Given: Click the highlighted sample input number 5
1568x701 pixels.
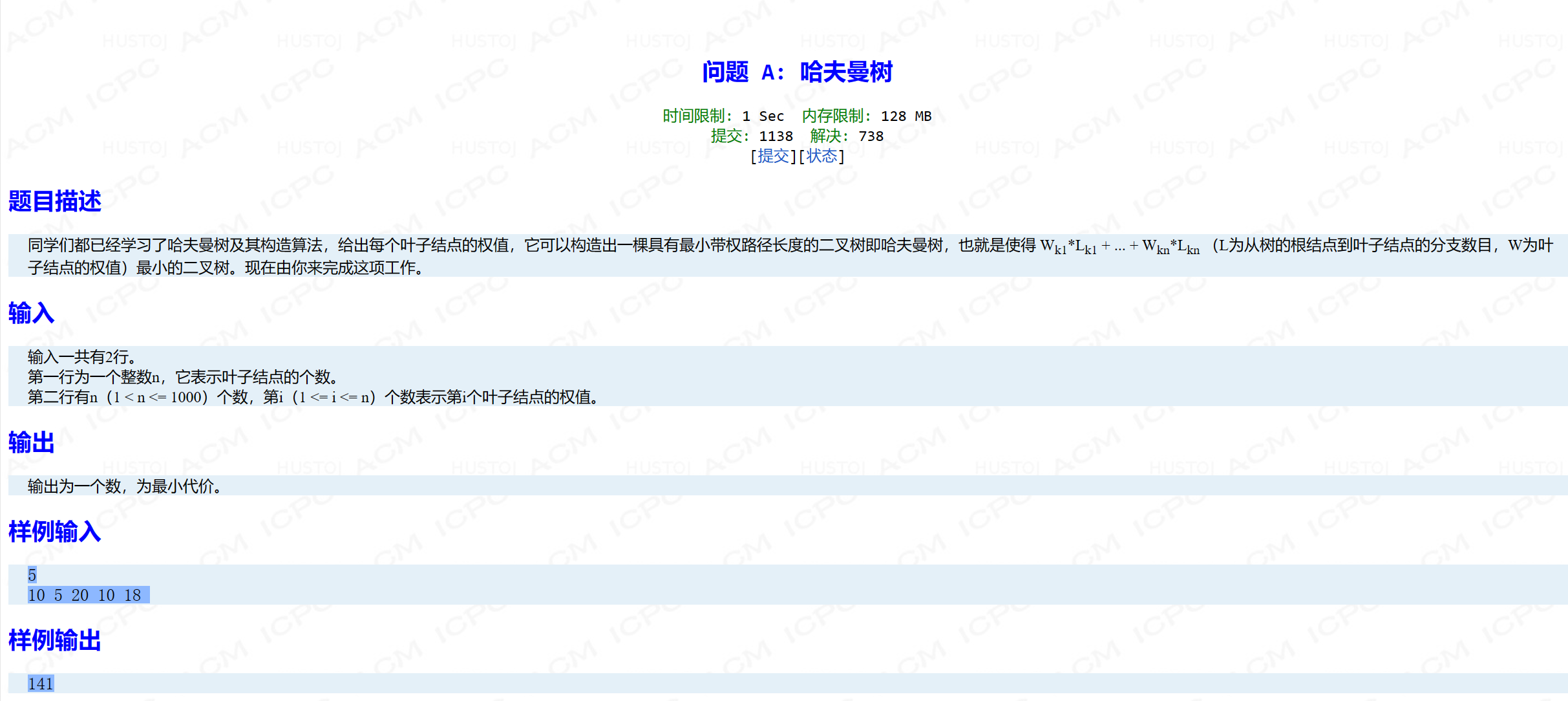Looking at the screenshot, I should (x=32, y=575).
